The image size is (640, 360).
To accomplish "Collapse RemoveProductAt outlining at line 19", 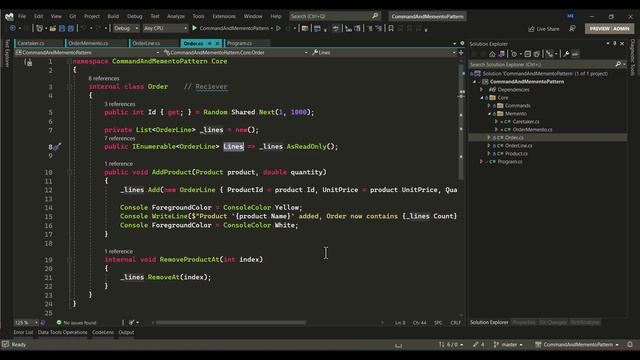I will pos(69,260).
